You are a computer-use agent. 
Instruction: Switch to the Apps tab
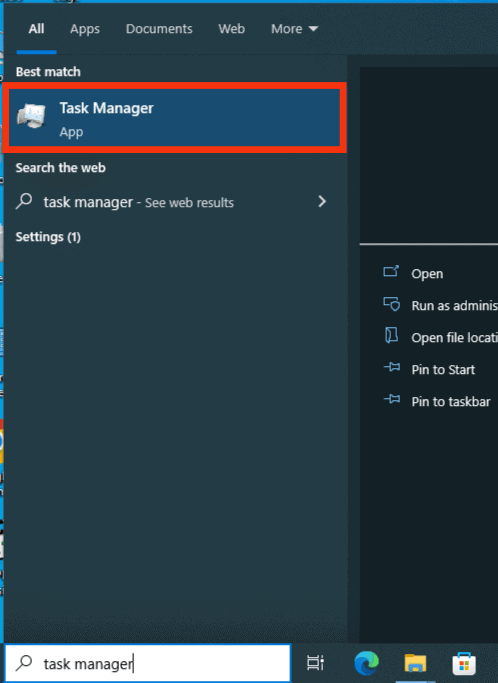[85, 29]
